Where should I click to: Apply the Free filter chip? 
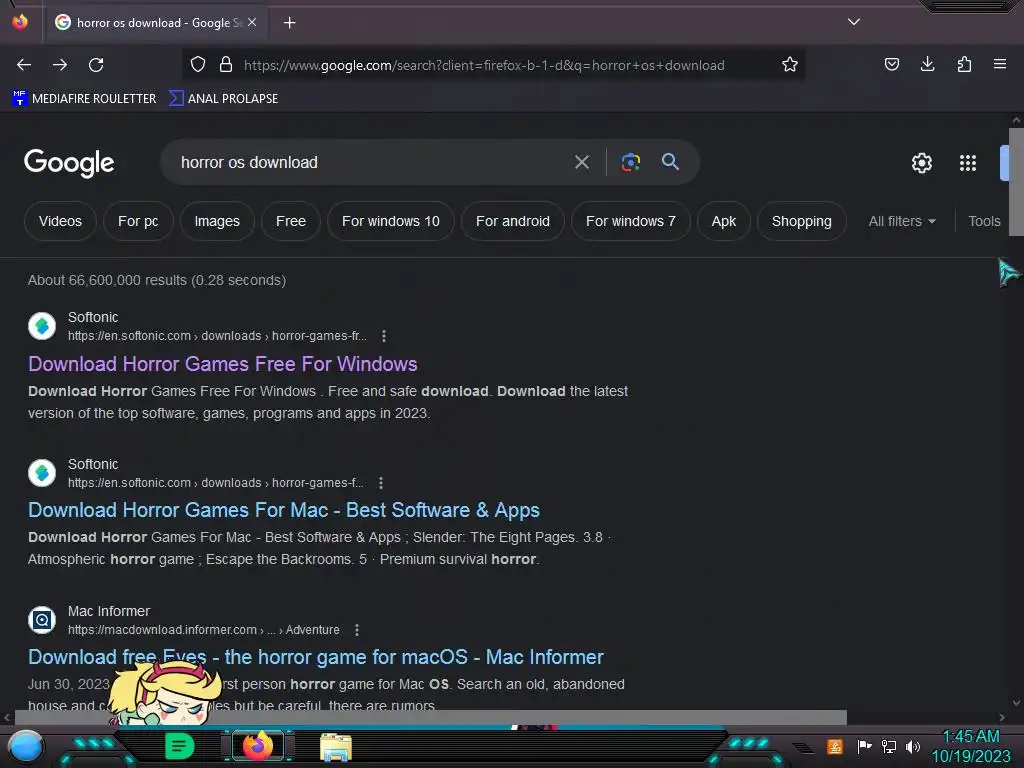point(291,221)
